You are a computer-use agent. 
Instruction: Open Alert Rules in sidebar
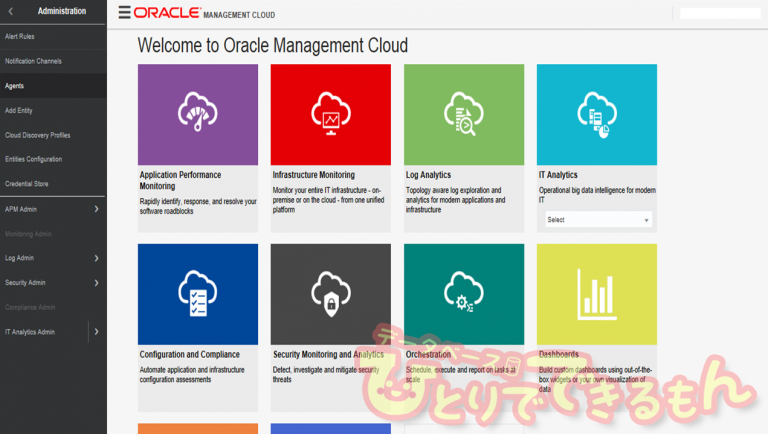click(20, 36)
